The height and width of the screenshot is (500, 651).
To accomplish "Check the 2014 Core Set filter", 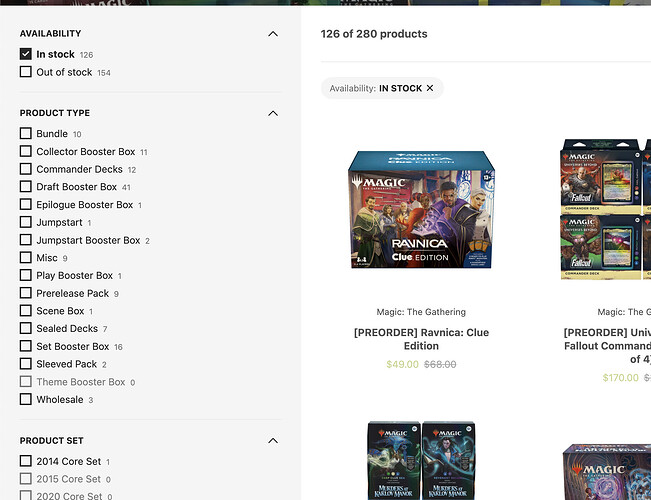I will (26, 461).
